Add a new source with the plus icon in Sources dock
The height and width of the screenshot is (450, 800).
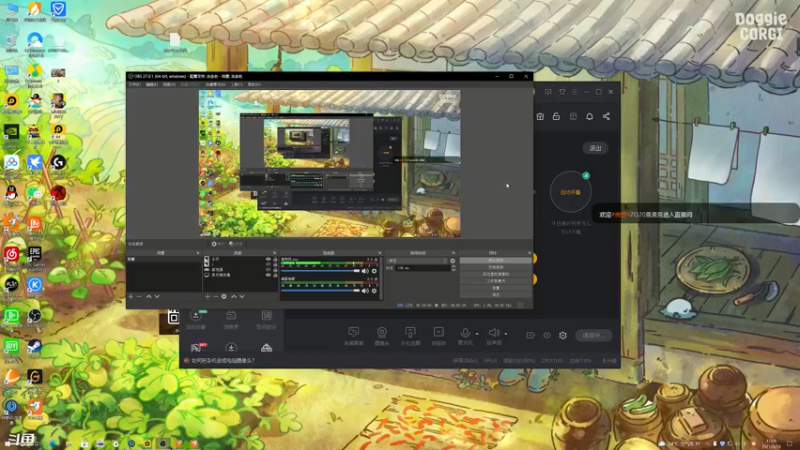click(x=208, y=296)
